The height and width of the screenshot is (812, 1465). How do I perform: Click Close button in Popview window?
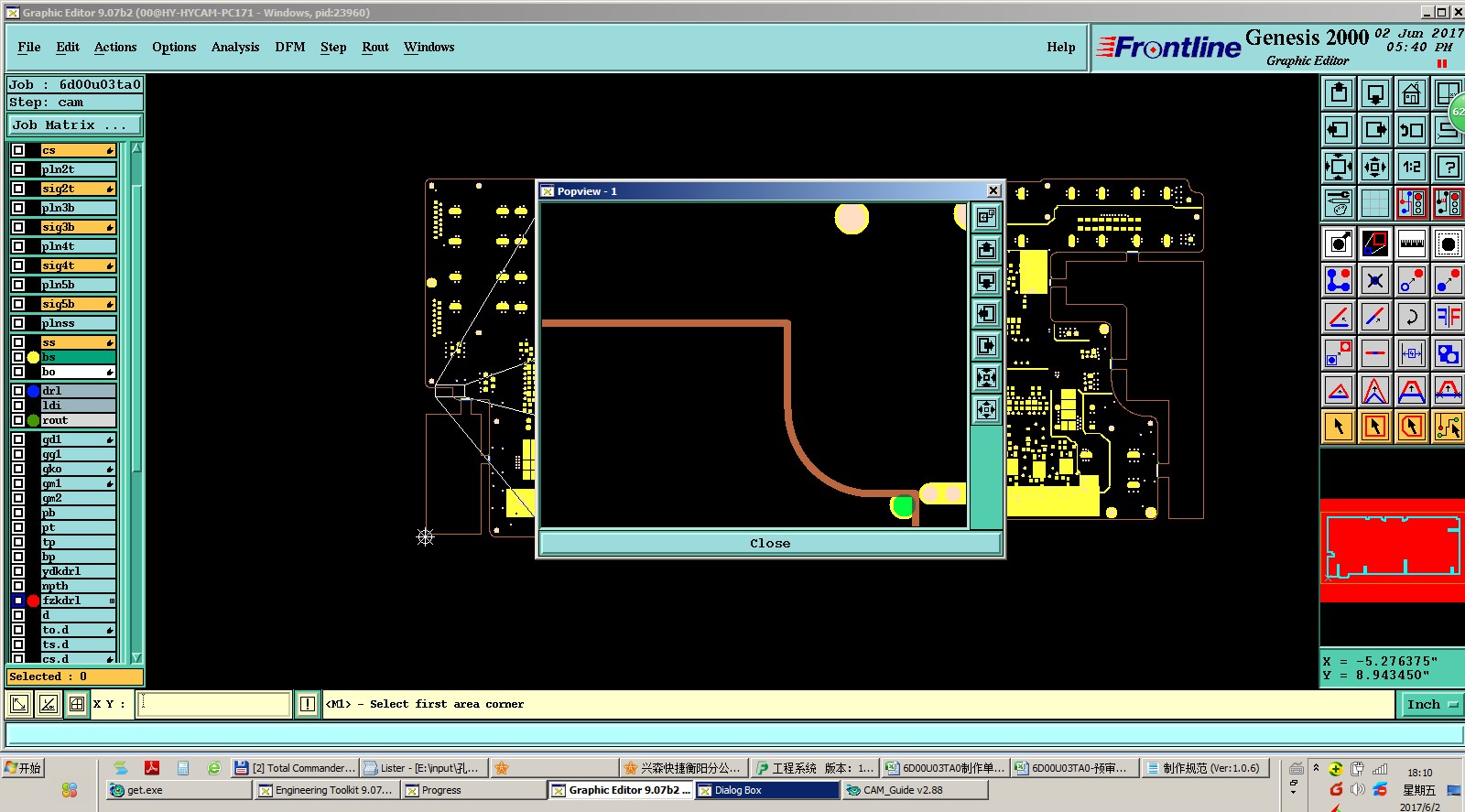tap(770, 543)
